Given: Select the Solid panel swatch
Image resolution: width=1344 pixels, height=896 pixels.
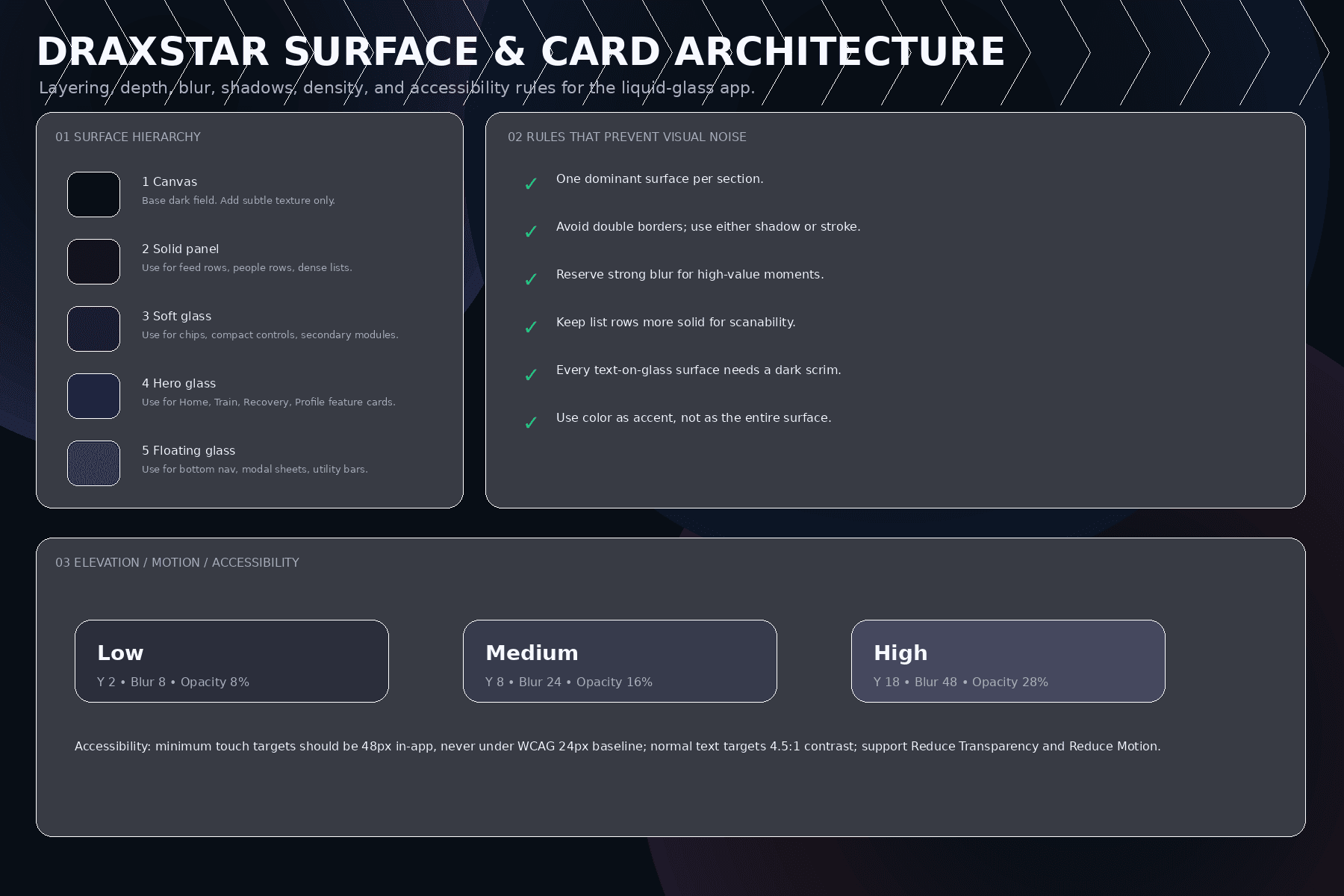Looking at the screenshot, I should (x=93, y=261).
